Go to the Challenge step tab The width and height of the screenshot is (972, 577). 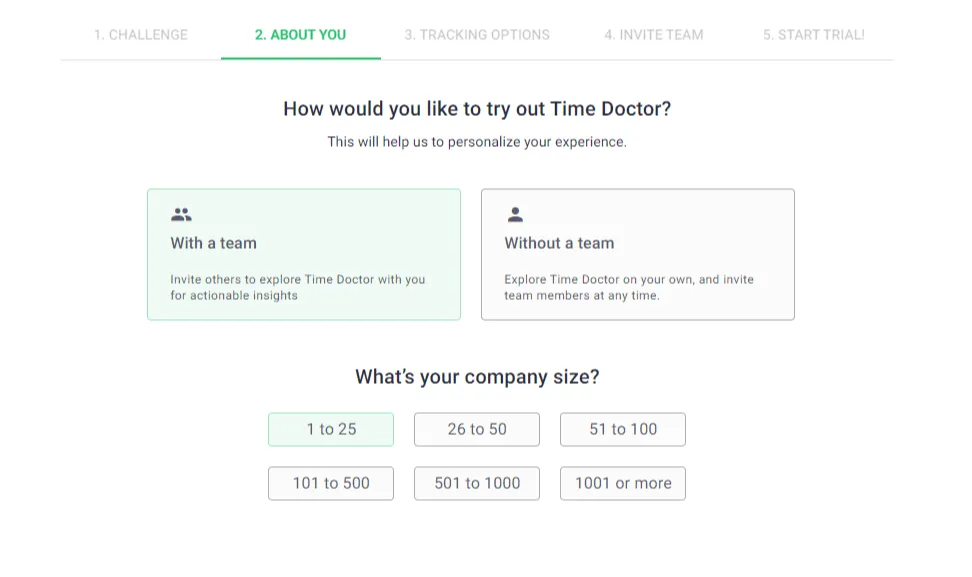(141, 34)
